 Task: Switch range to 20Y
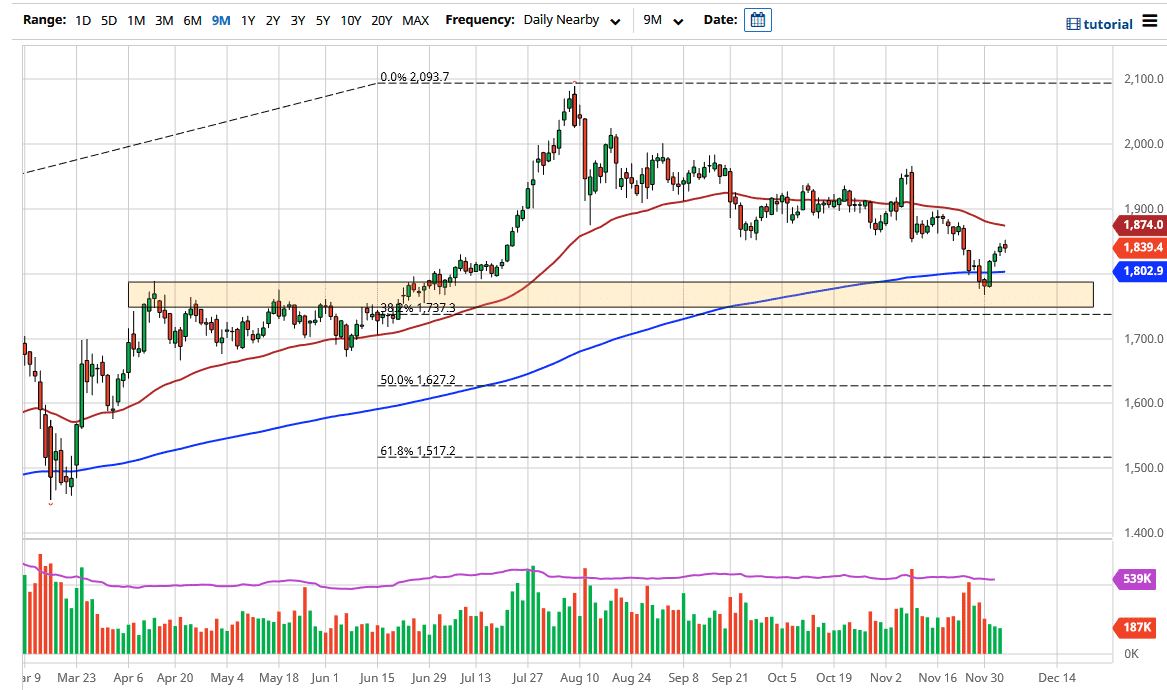coord(381,20)
